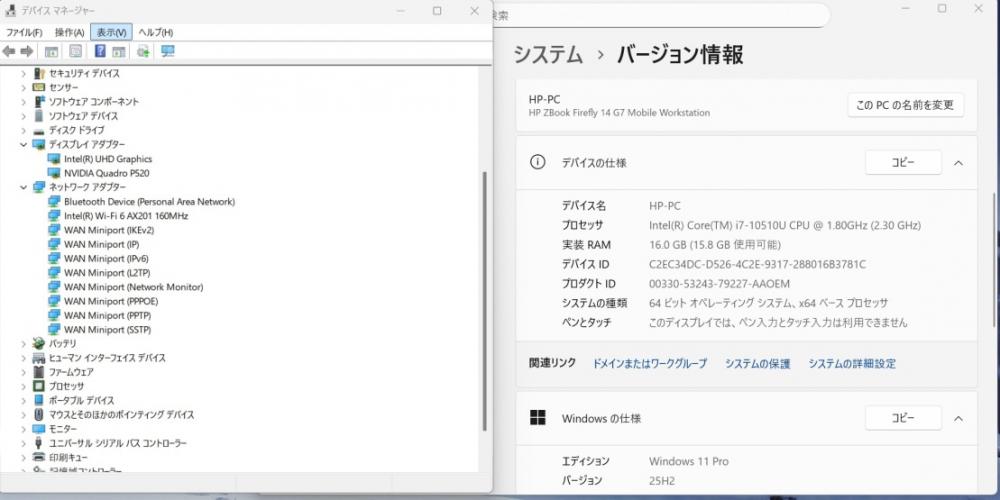This screenshot has width=1000, height=500.
Task: Click the monitor (モニター) category icon
Action: tap(39, 429)
